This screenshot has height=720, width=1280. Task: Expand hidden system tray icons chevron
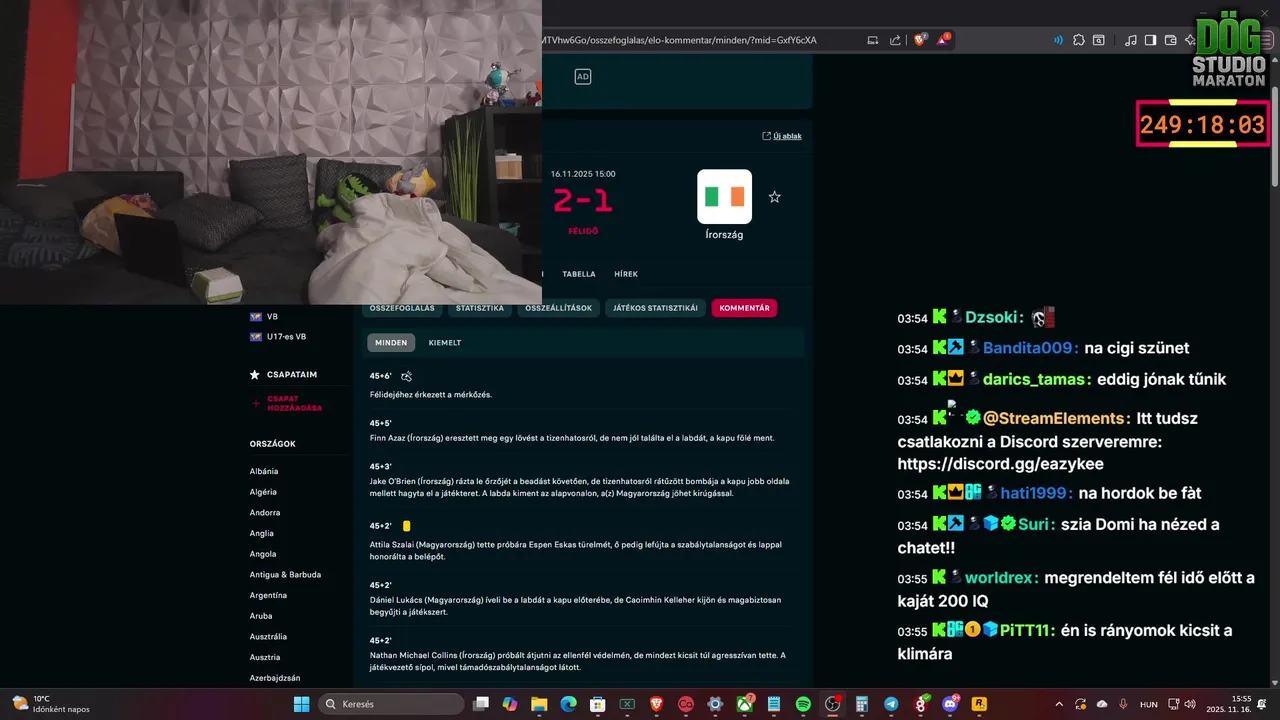[x=1059, y=704]
